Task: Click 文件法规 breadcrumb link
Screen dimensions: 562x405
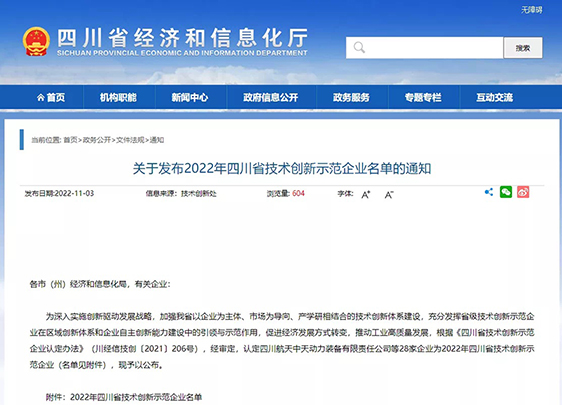Action: (x=130, y=140)
